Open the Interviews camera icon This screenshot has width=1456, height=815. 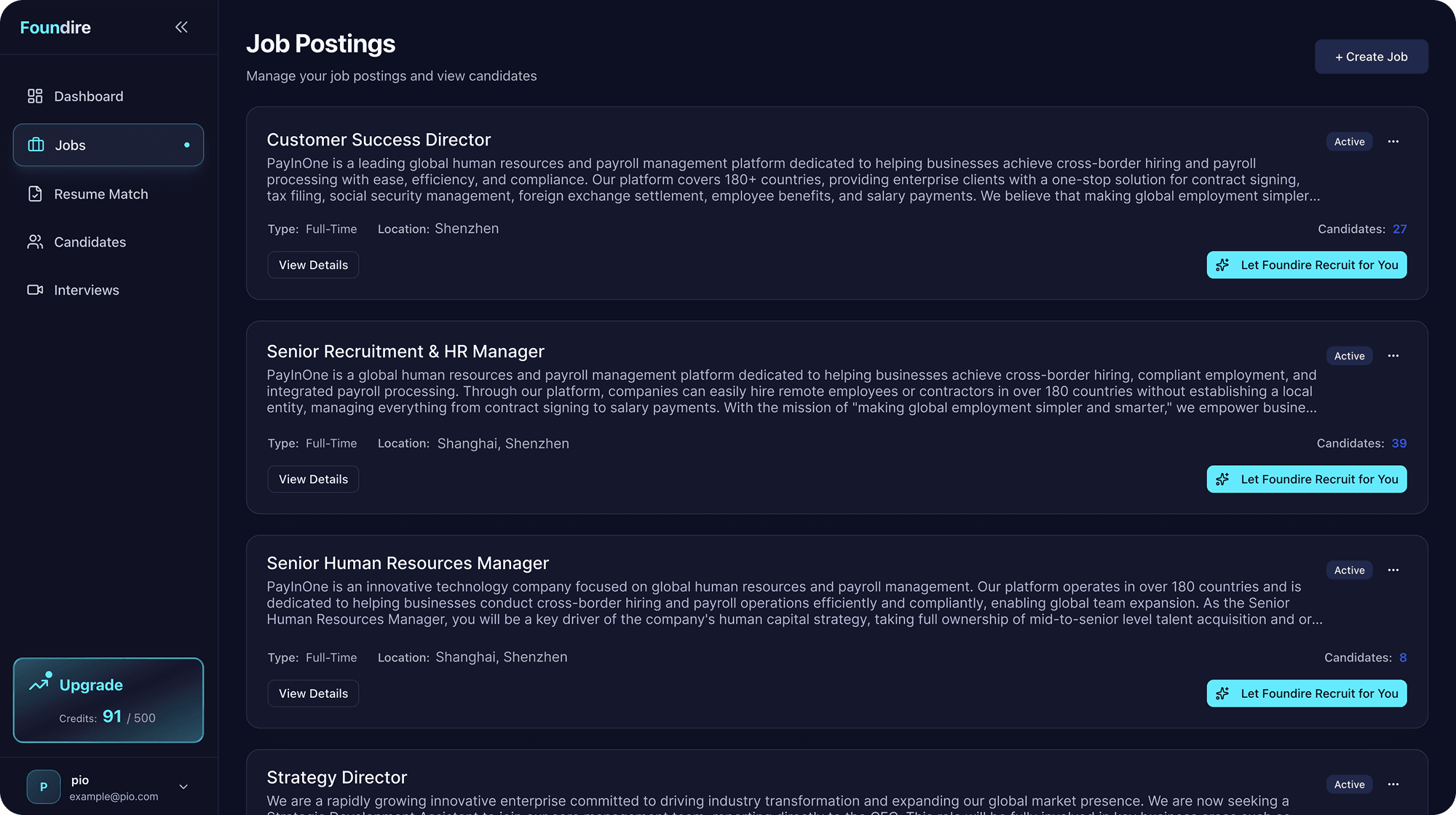click(35, 290)
